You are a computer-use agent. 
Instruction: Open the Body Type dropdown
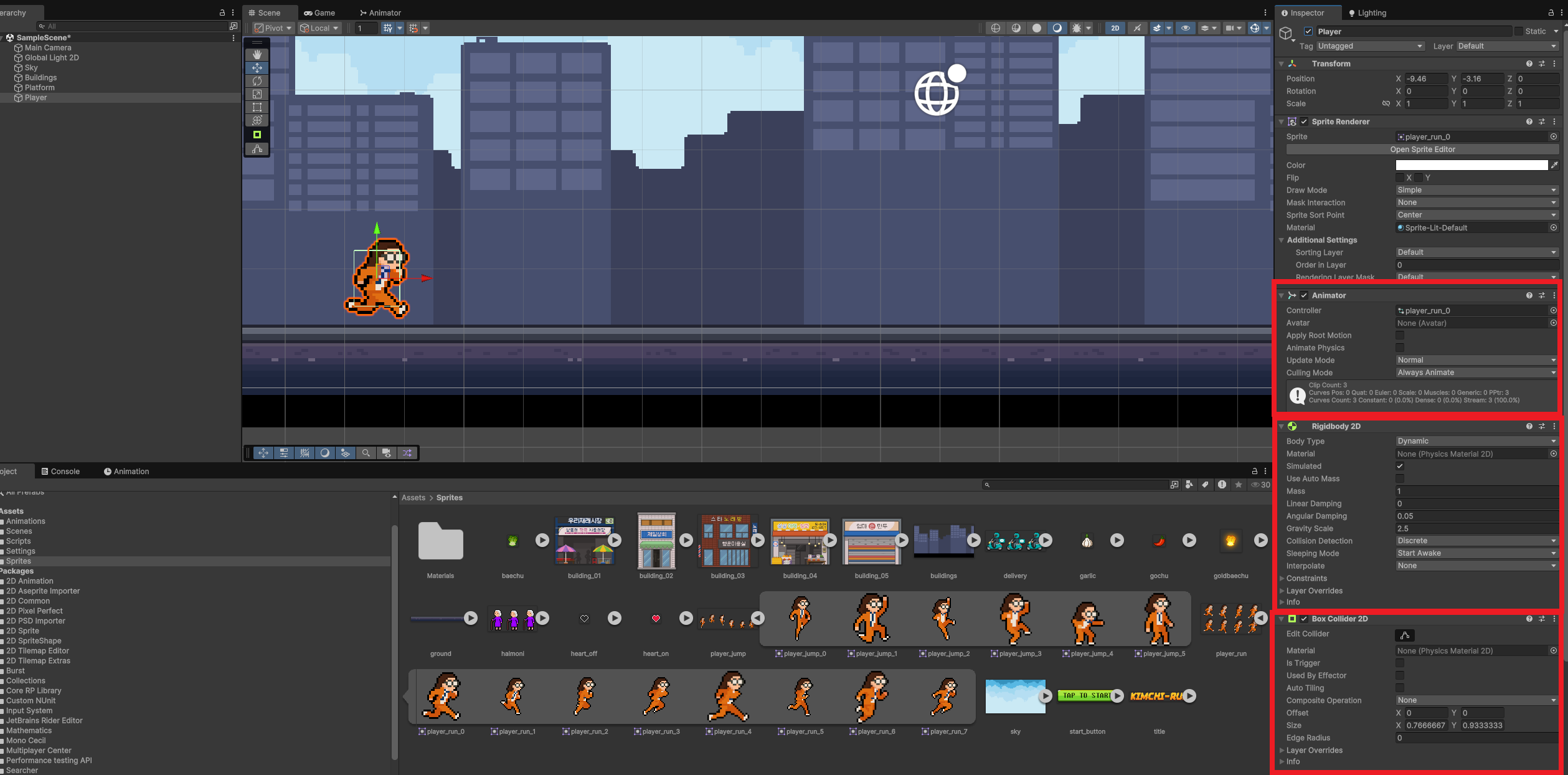1475,441
